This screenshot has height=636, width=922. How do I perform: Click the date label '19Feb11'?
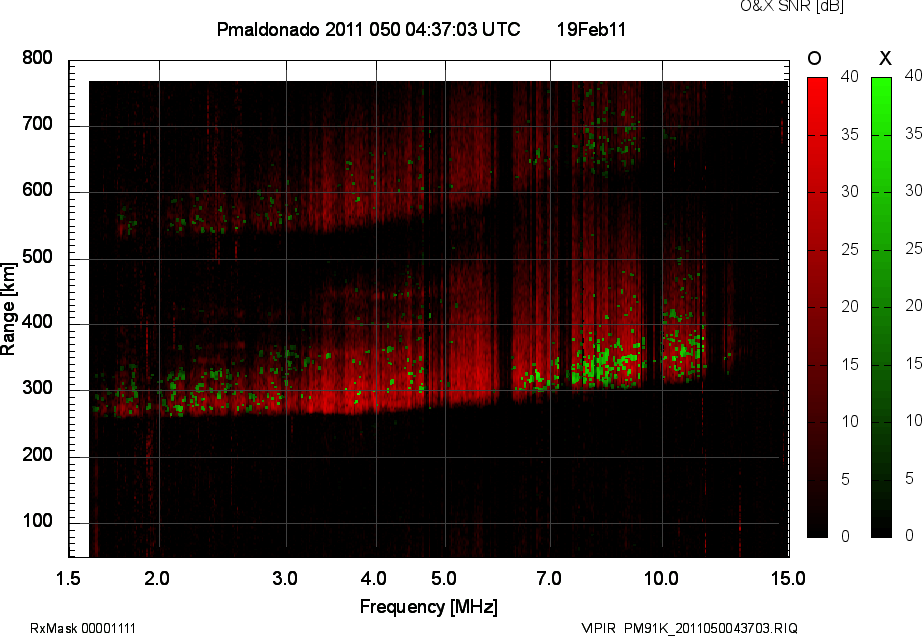591,29
